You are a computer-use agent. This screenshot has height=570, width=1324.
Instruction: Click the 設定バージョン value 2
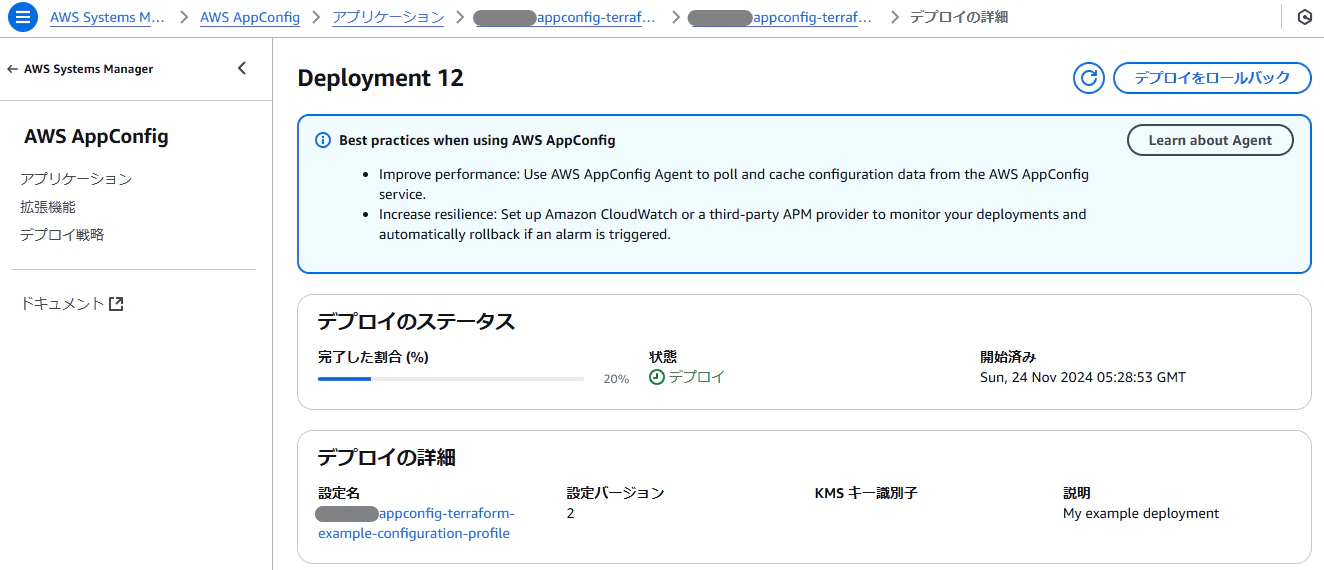[571, 513]
